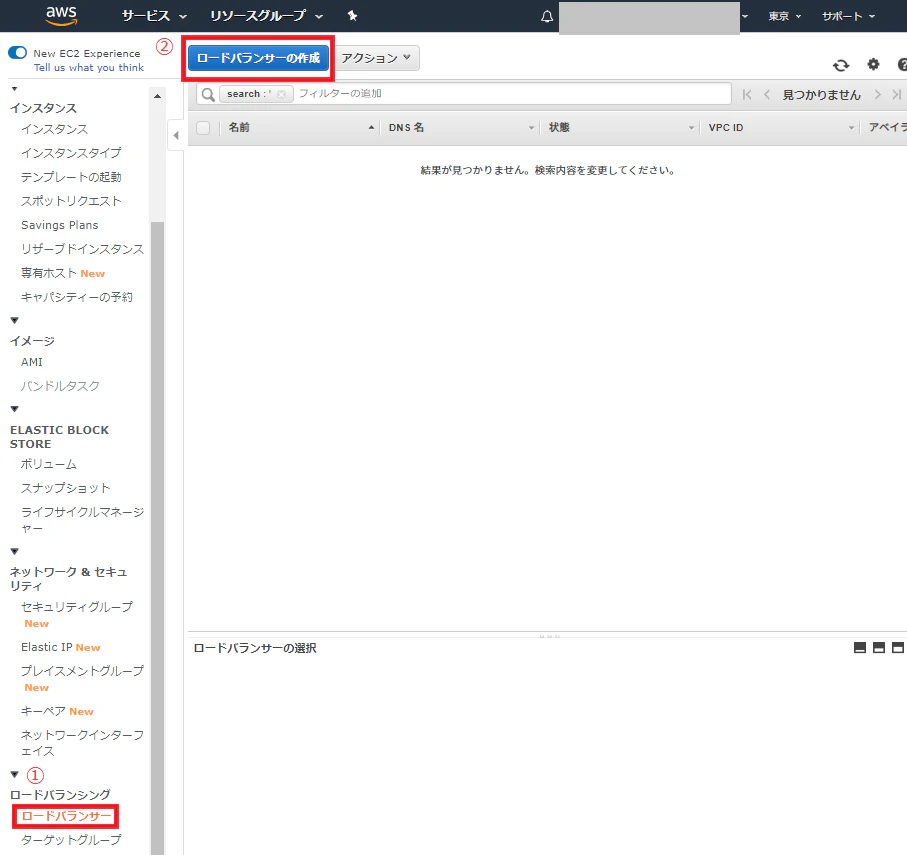The height and width of the screenshot is (855, 907).
Task: Collapse the Elastic Block Store section
Action: pos(14,409)
